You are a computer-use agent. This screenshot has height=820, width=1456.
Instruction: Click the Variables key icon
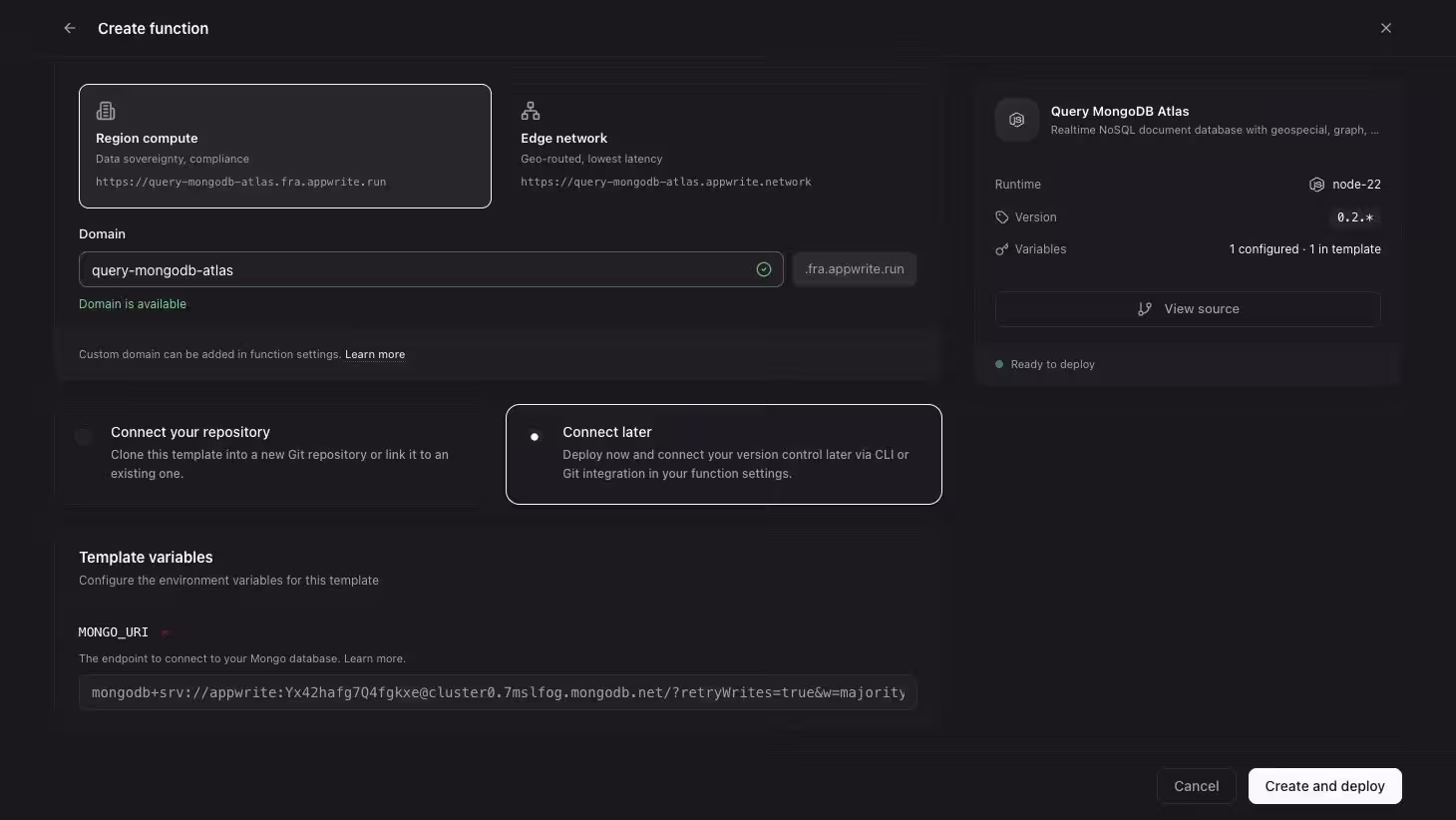1002,249
